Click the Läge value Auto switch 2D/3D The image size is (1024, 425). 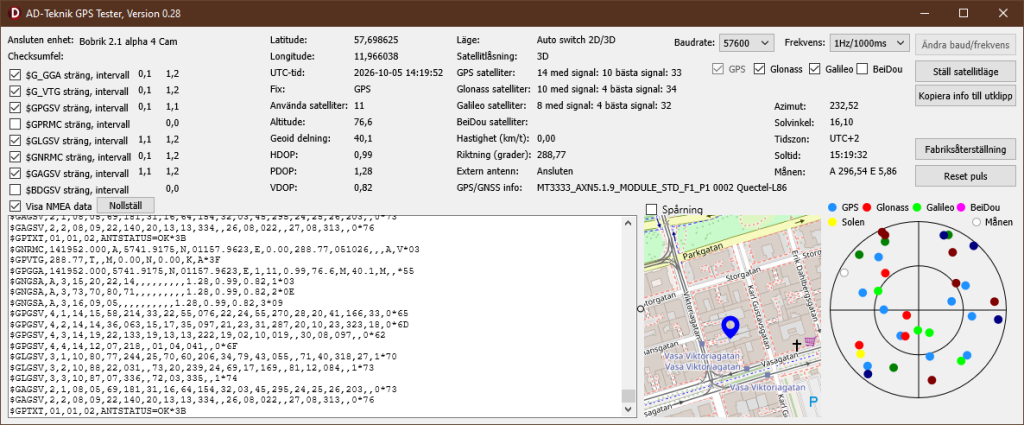pyautogui.click(x=576, y=40)
